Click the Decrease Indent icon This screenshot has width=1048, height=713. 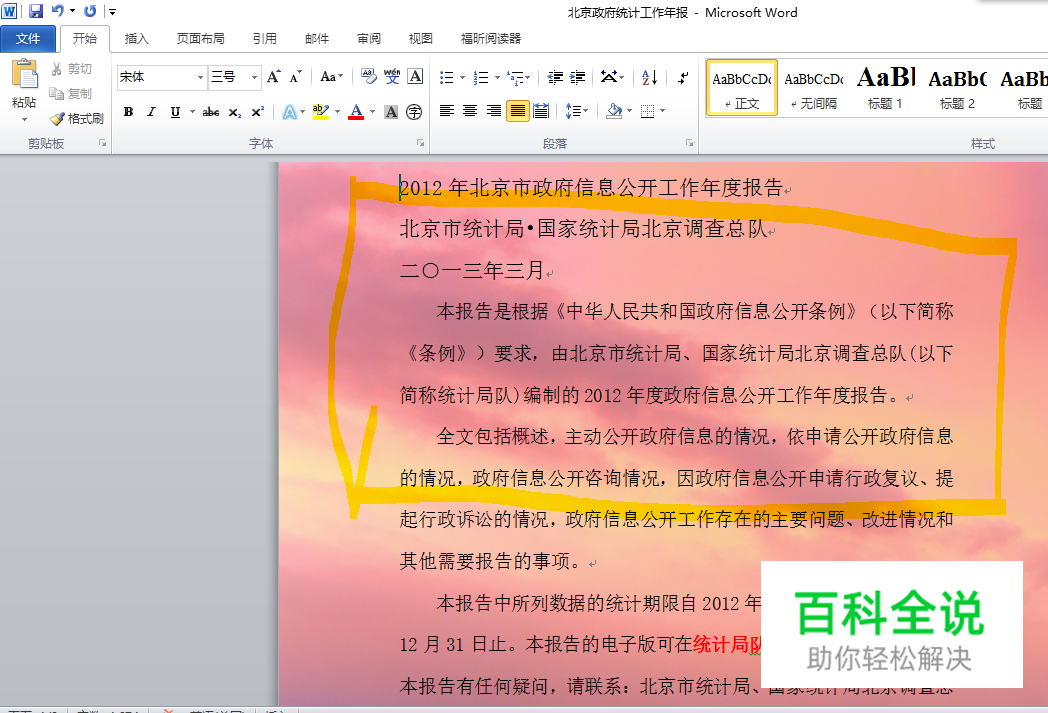coord(555,78)
